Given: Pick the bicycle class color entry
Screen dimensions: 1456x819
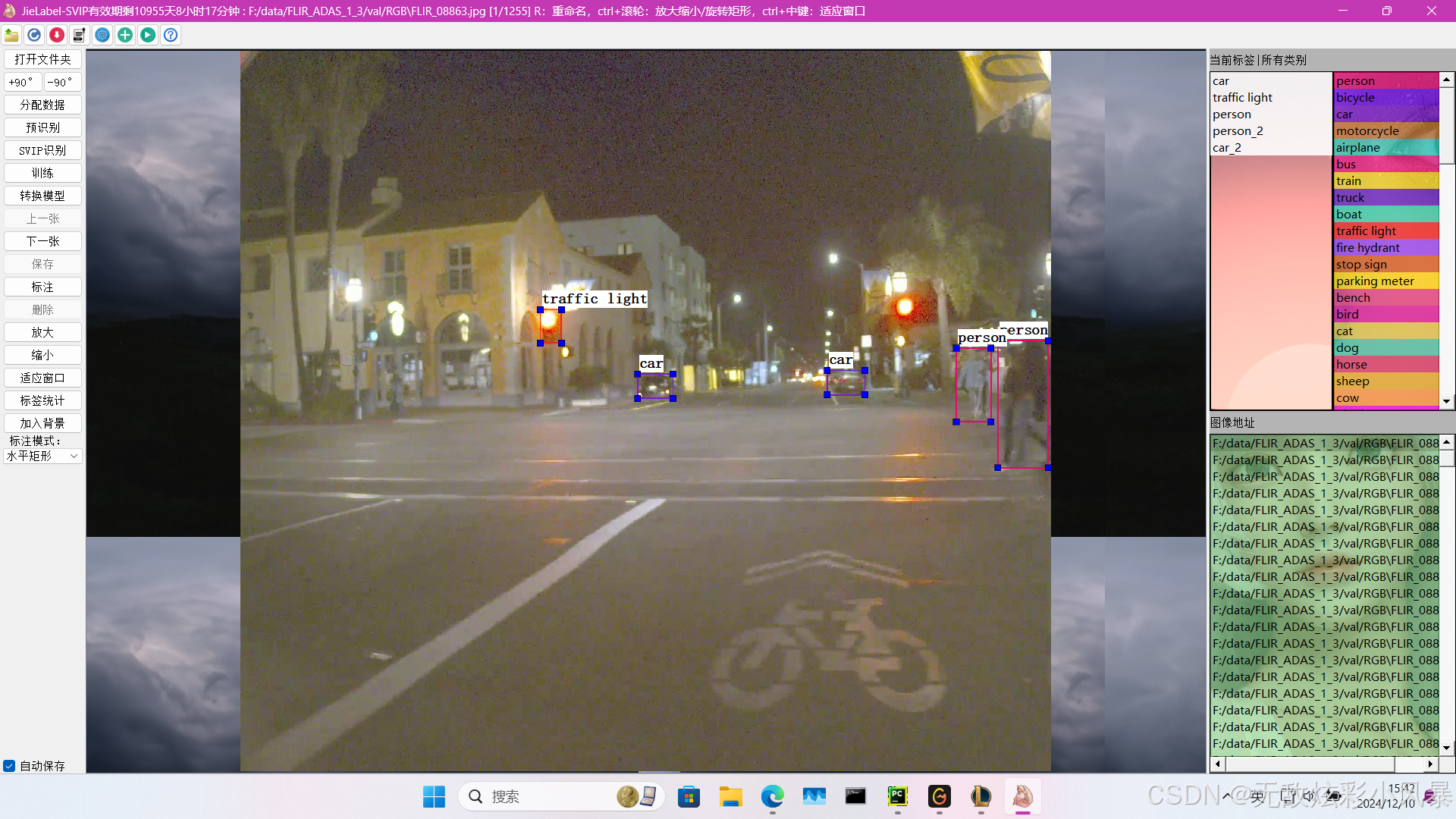Looking at the screenshot, I should click(1385, 98).
